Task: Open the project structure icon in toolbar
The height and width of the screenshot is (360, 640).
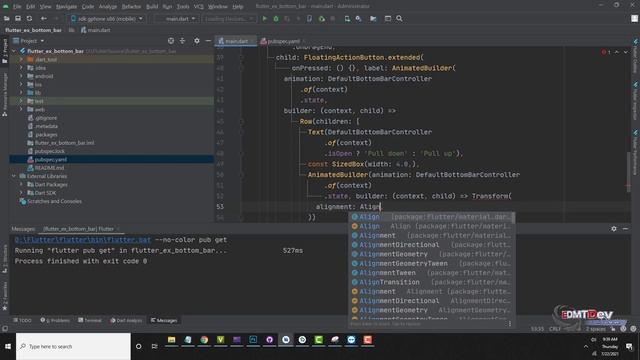Action: coord(373,18)
